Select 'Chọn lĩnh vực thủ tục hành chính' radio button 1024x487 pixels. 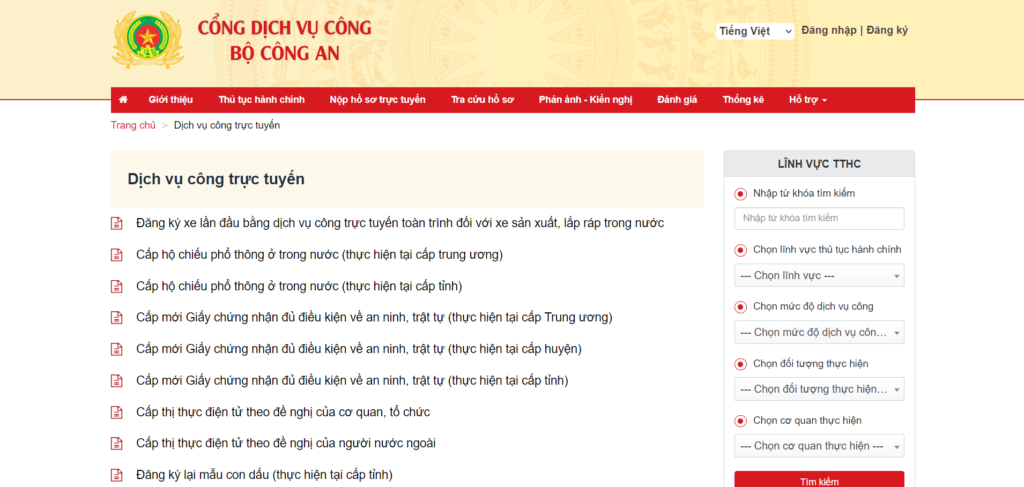pyautogui.click(x=741, y=250)
